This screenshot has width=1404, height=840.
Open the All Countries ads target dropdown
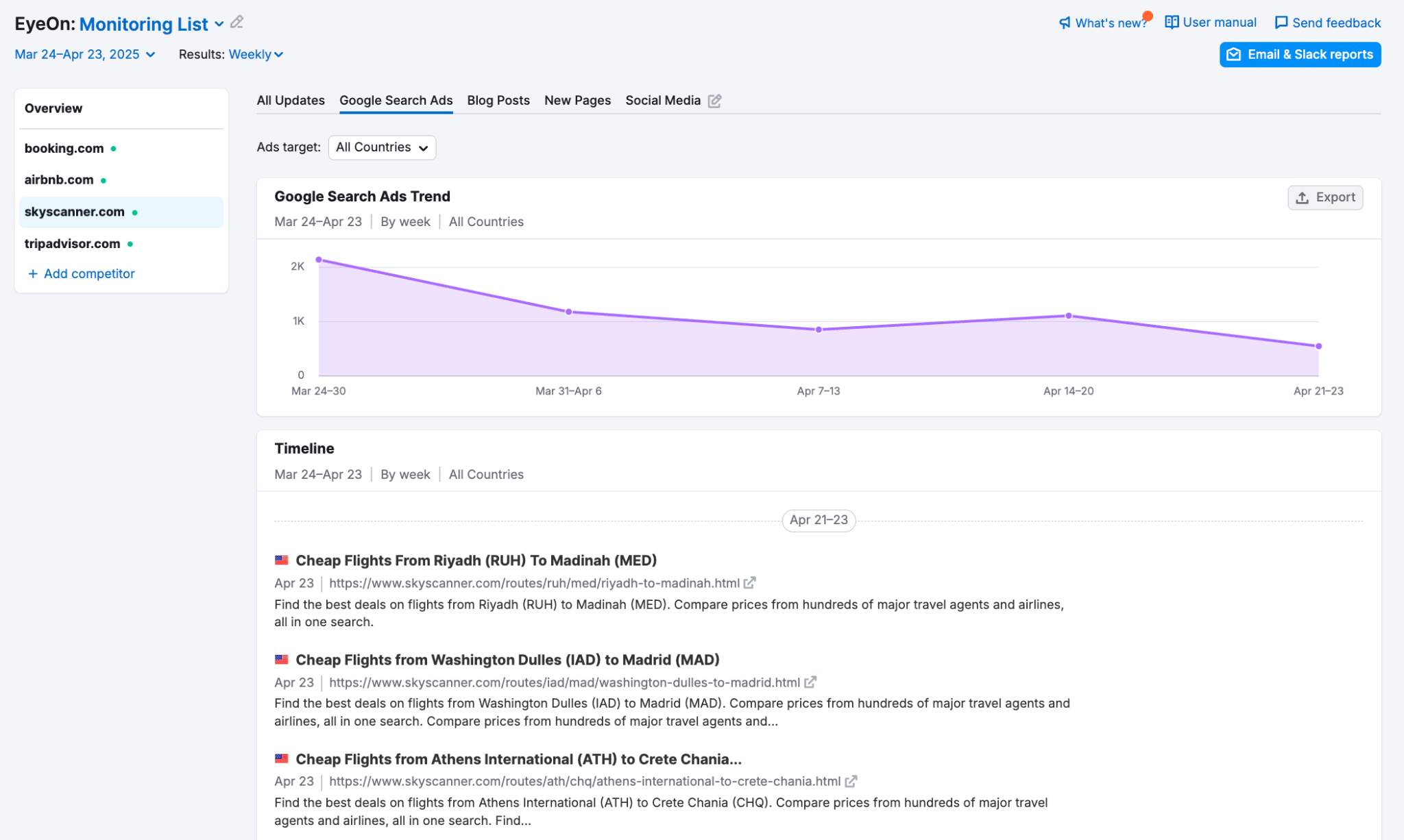point(382,147)
